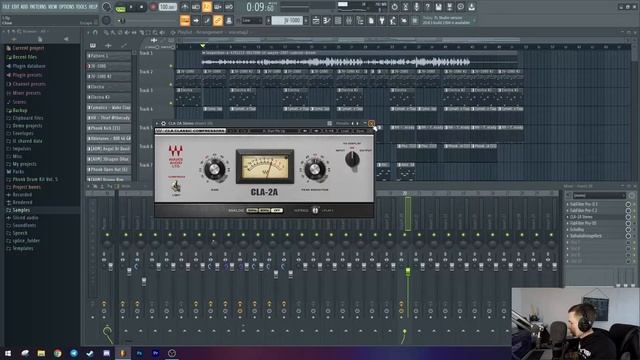The image size is (640, 360).
Task: Flip the Compress/Limit switch on CLA-2A
Action: (x=176, y=187)
